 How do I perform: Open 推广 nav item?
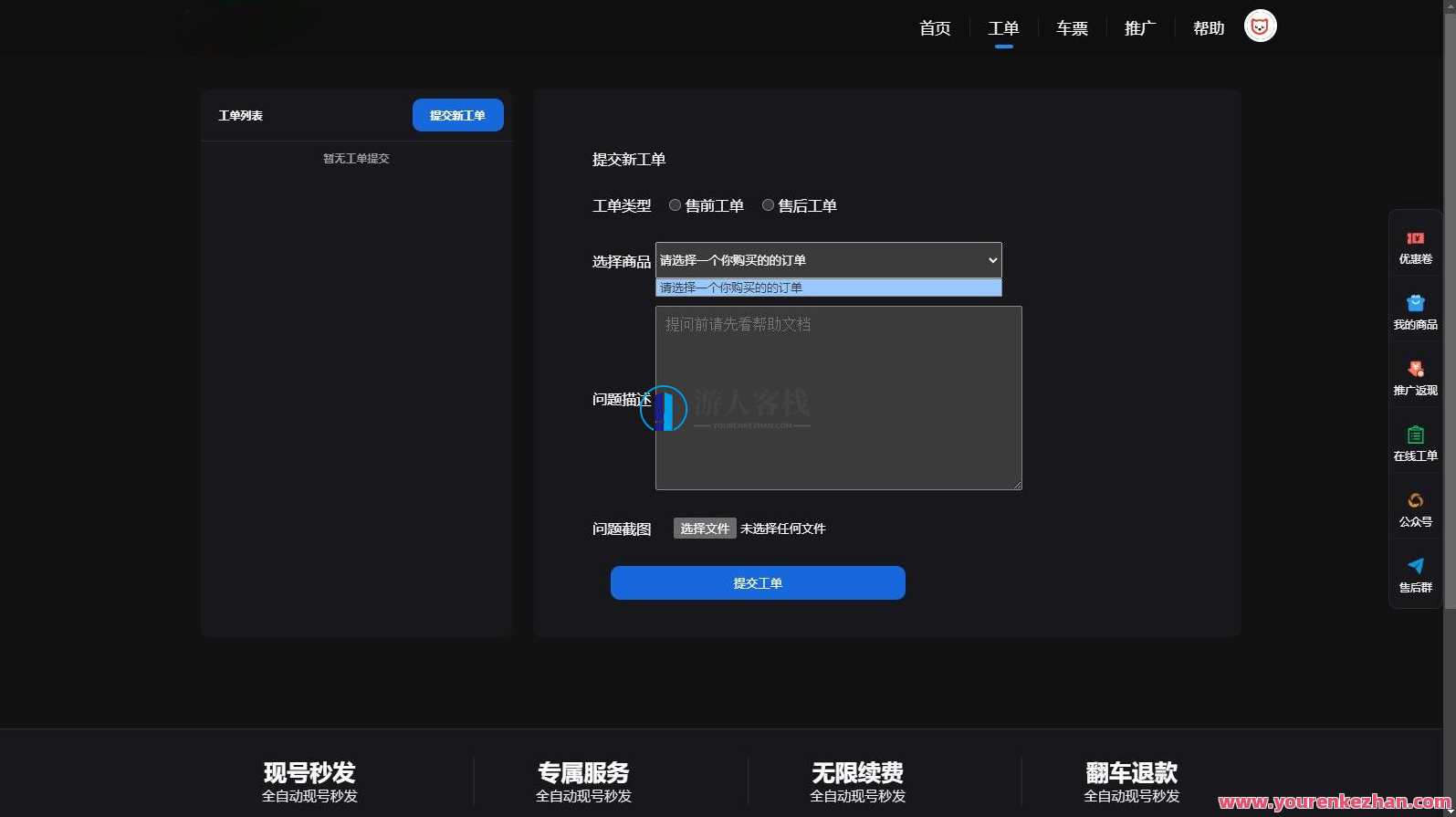[x=1140, y=28]
